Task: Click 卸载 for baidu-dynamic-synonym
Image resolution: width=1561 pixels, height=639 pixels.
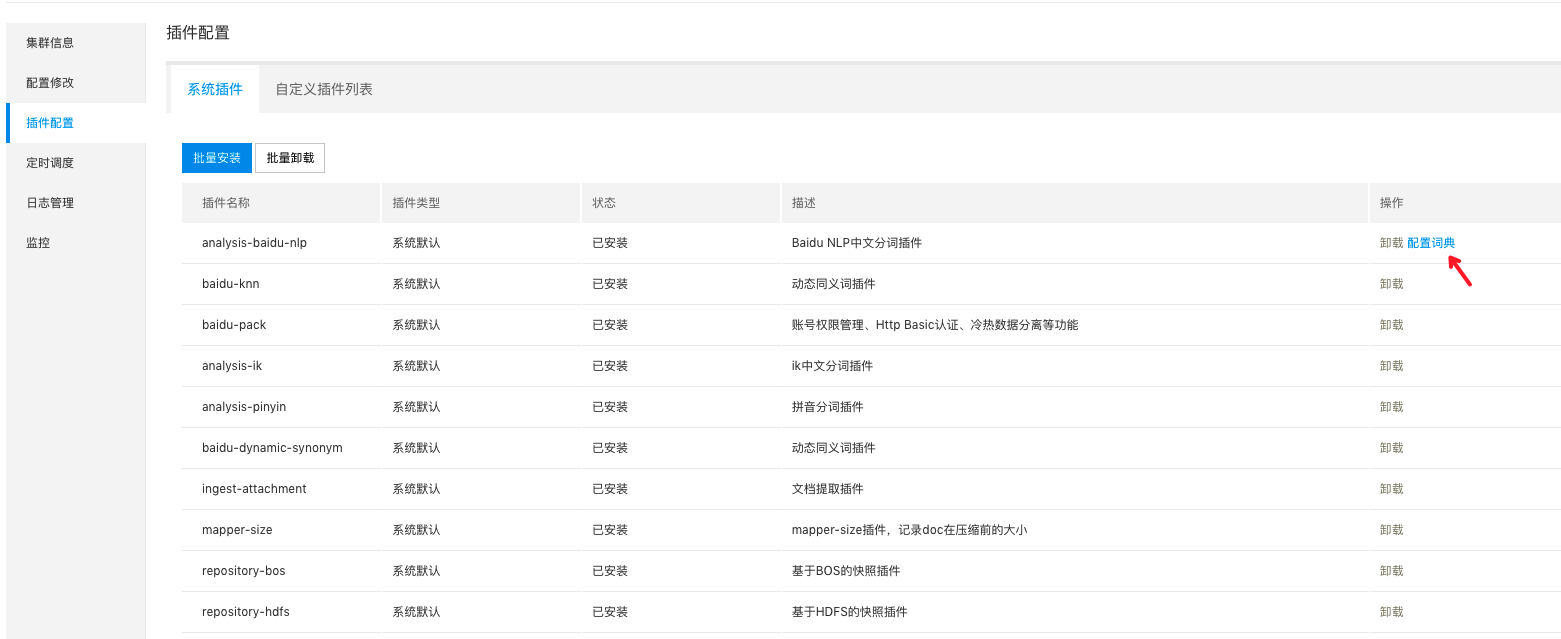Action: (1391, 448)
